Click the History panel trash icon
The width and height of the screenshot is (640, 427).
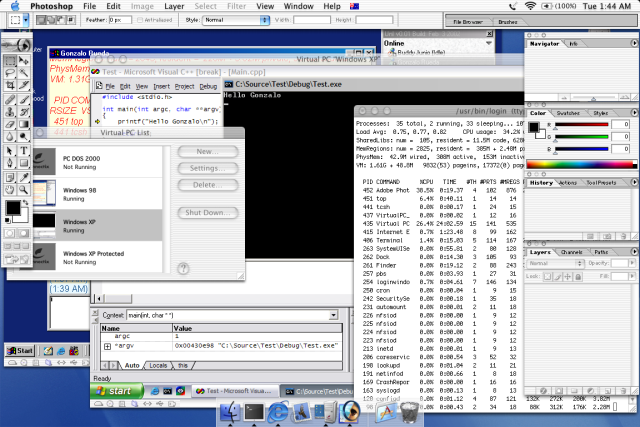[x=623, y=236]
